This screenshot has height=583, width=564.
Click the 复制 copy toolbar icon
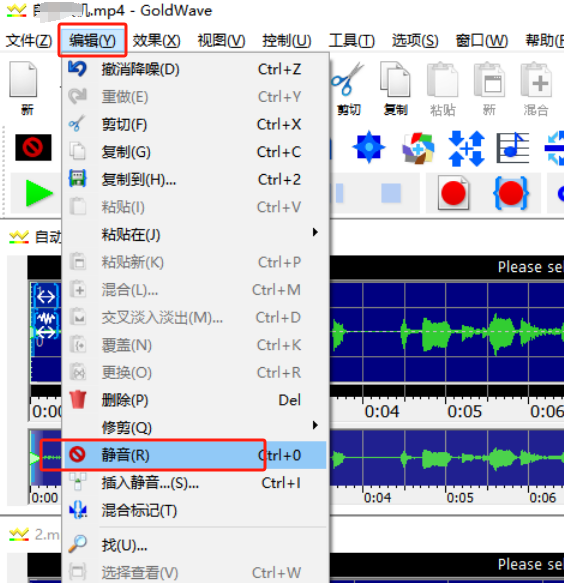[395, 89]
